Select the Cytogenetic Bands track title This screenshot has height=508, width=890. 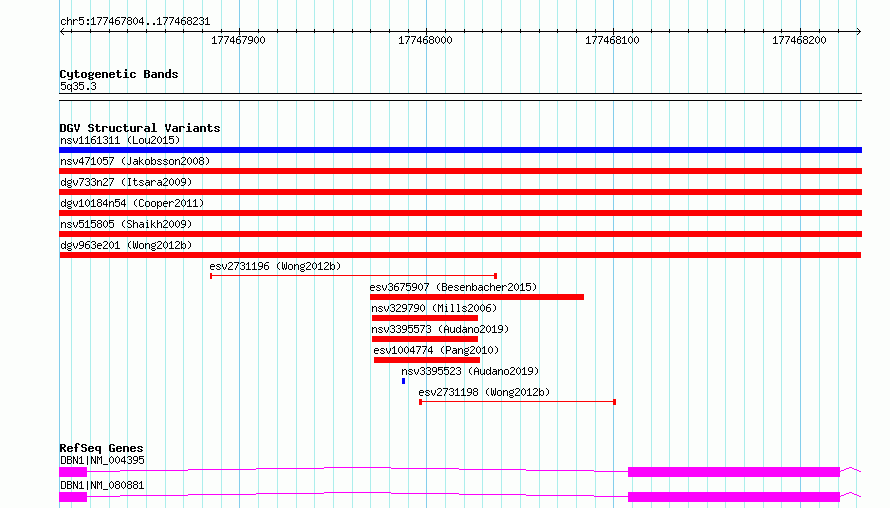coord(119,74)
